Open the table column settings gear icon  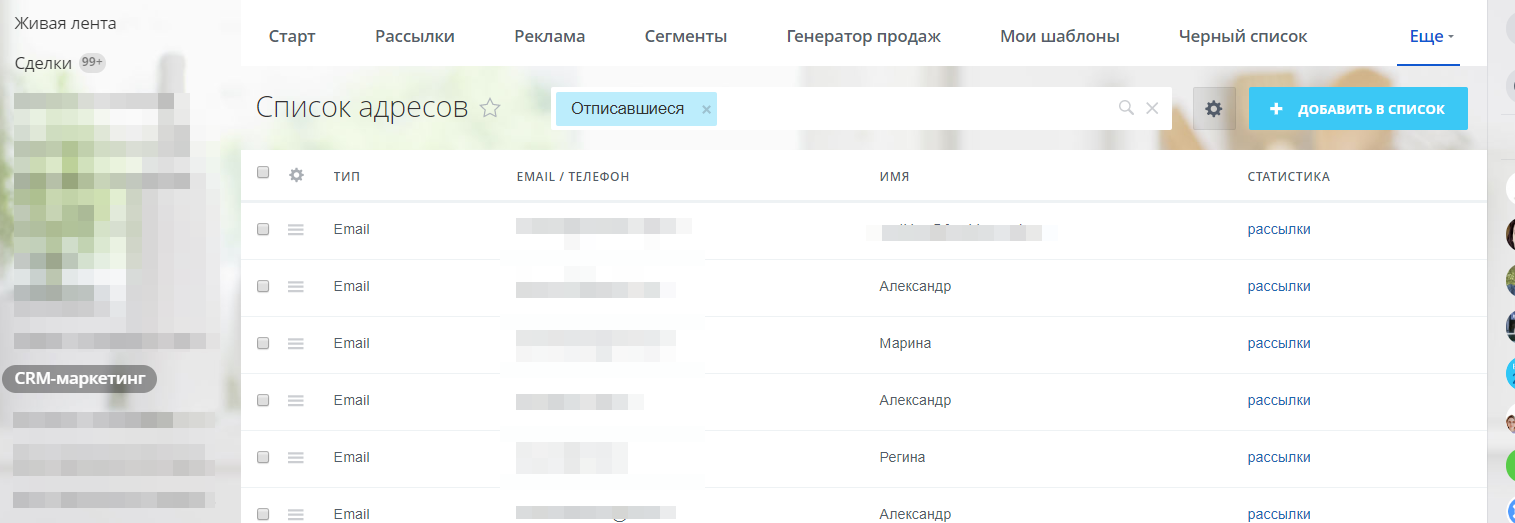tap(296, 175)
